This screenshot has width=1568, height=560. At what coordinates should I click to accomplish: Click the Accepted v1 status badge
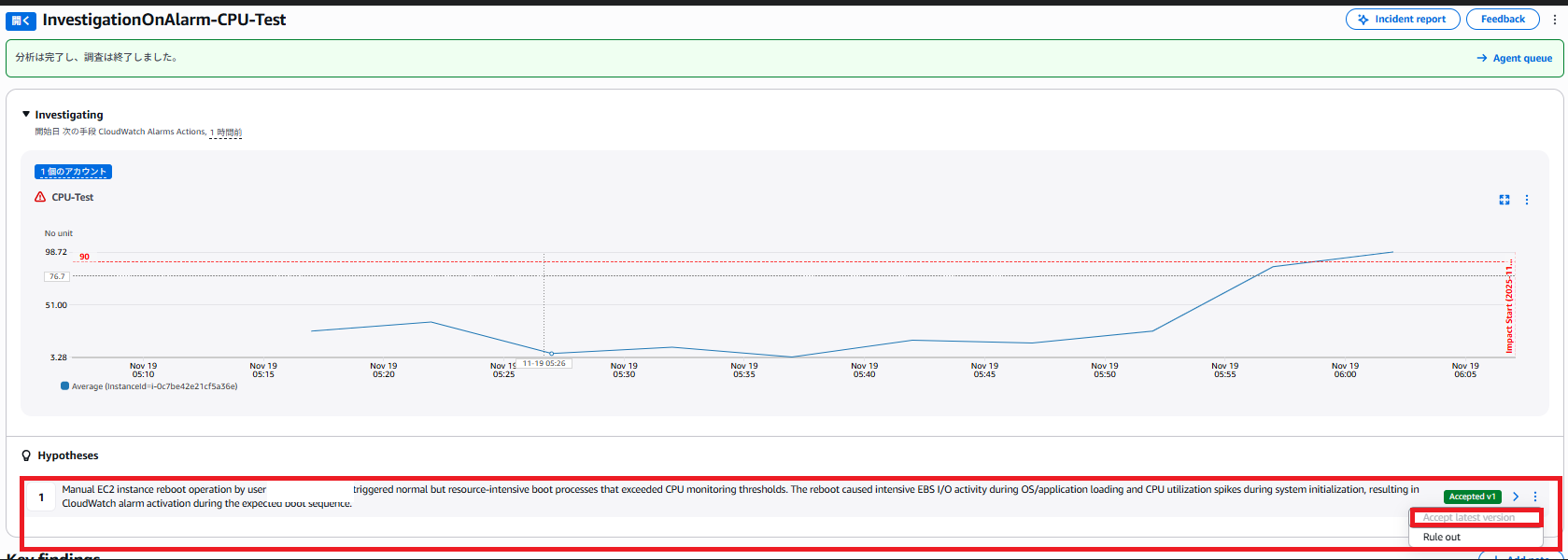point(1472,497)
